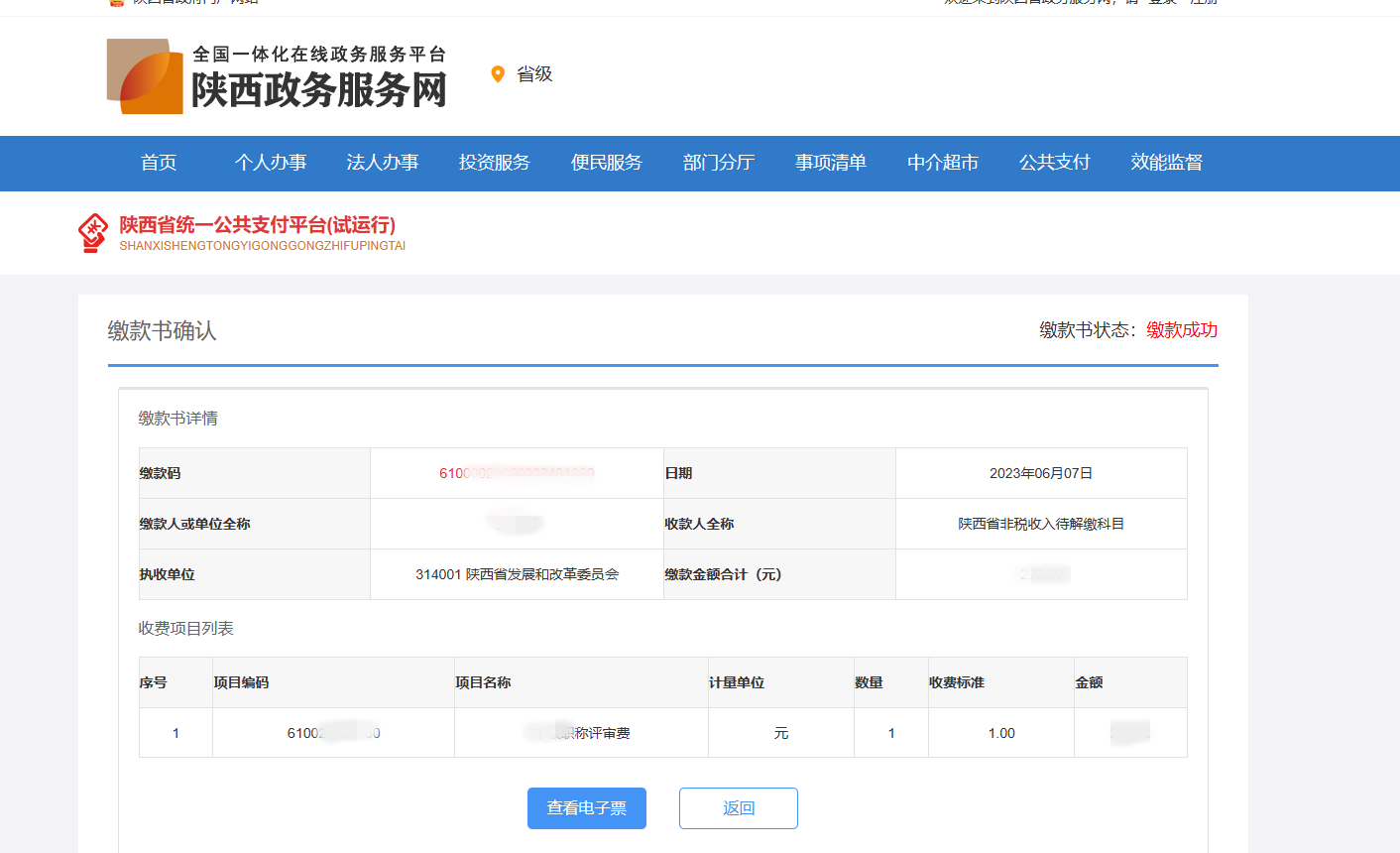Screen dimensions: 1400x853
Task: Click the 评审费 project name cell
Action: 581,733
